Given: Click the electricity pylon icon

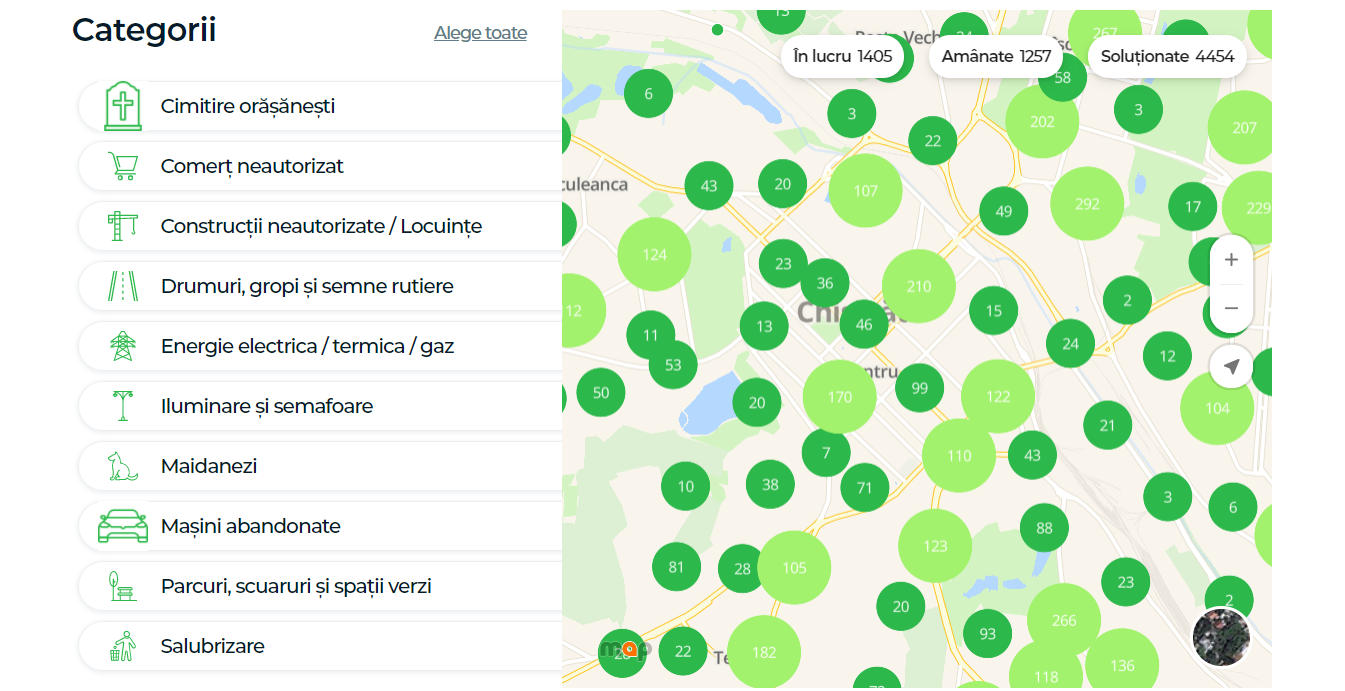Looking at the screenshot, I should [x=122, y=346].
